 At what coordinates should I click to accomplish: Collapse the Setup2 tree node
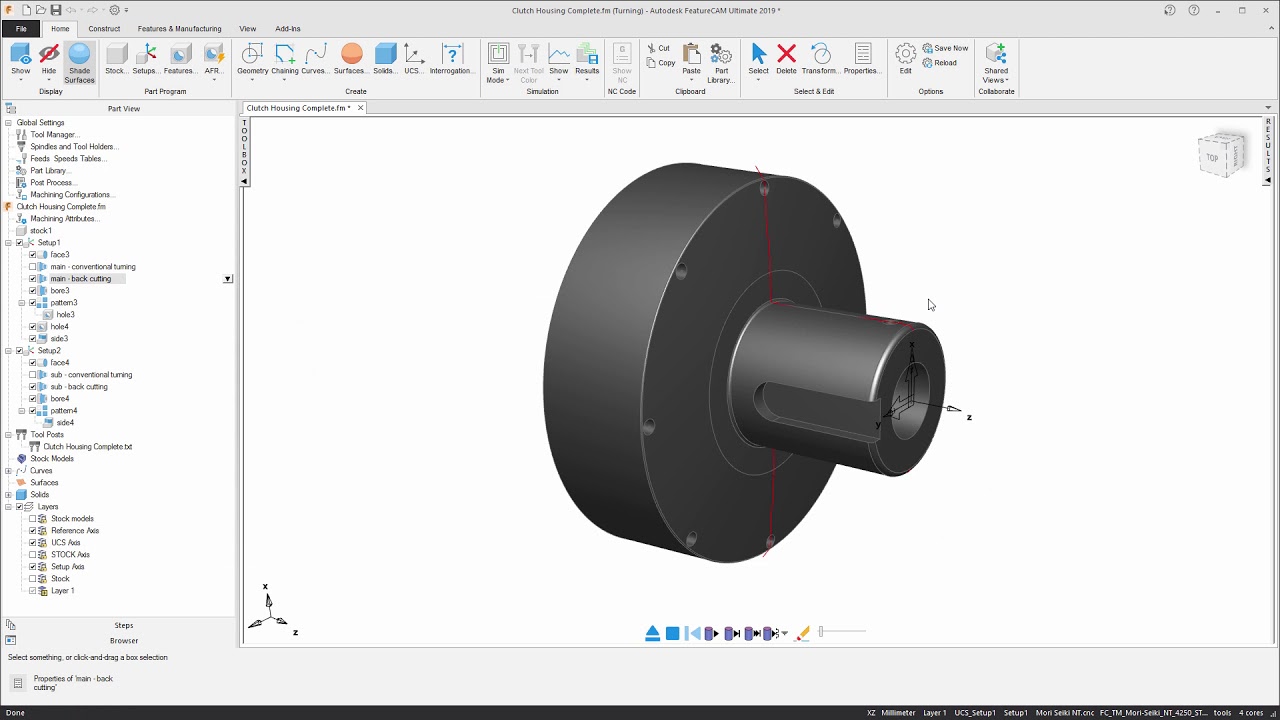click(x=9, y=351)
